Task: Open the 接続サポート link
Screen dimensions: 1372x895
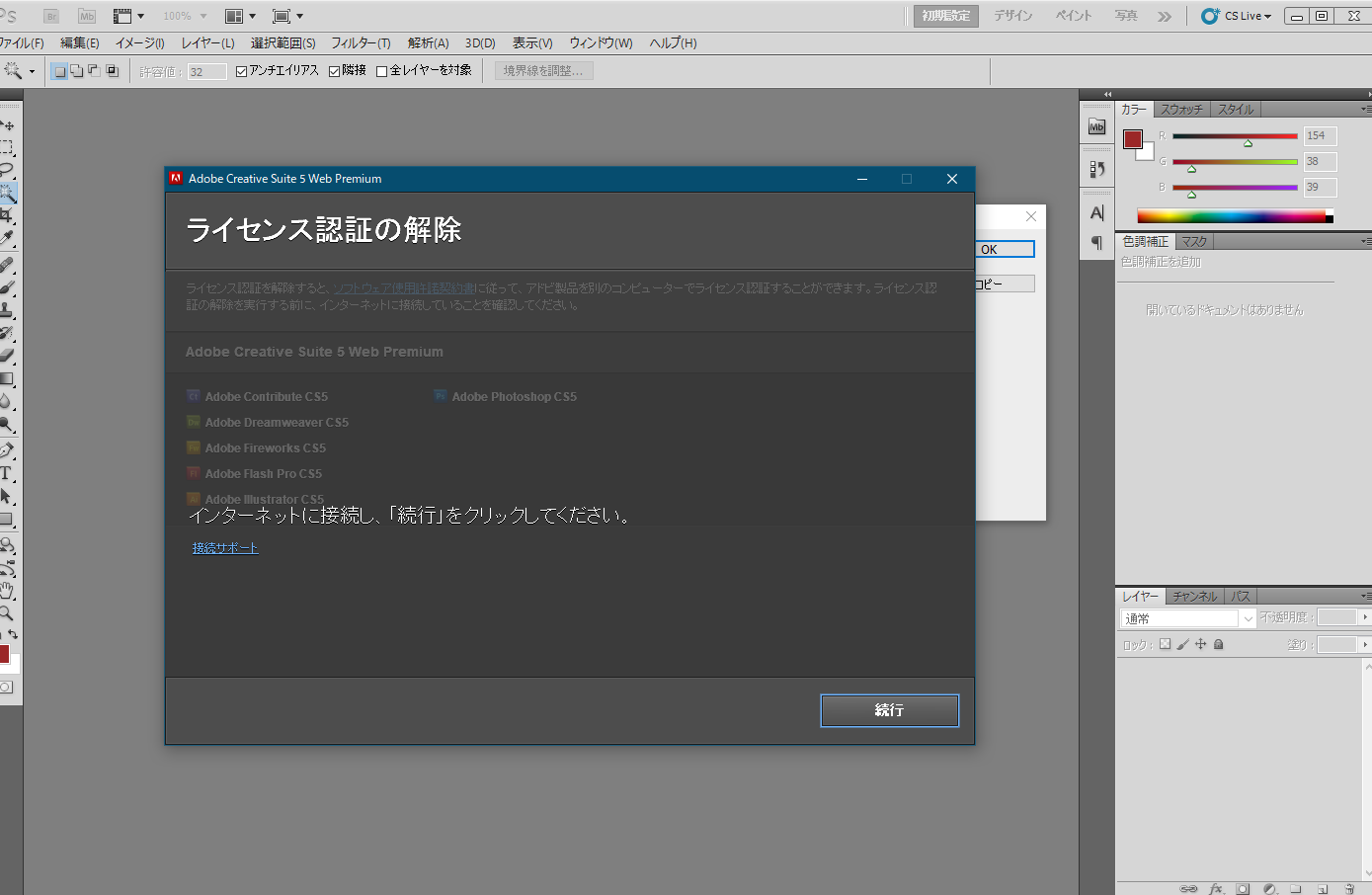Action: coord(224,547)
